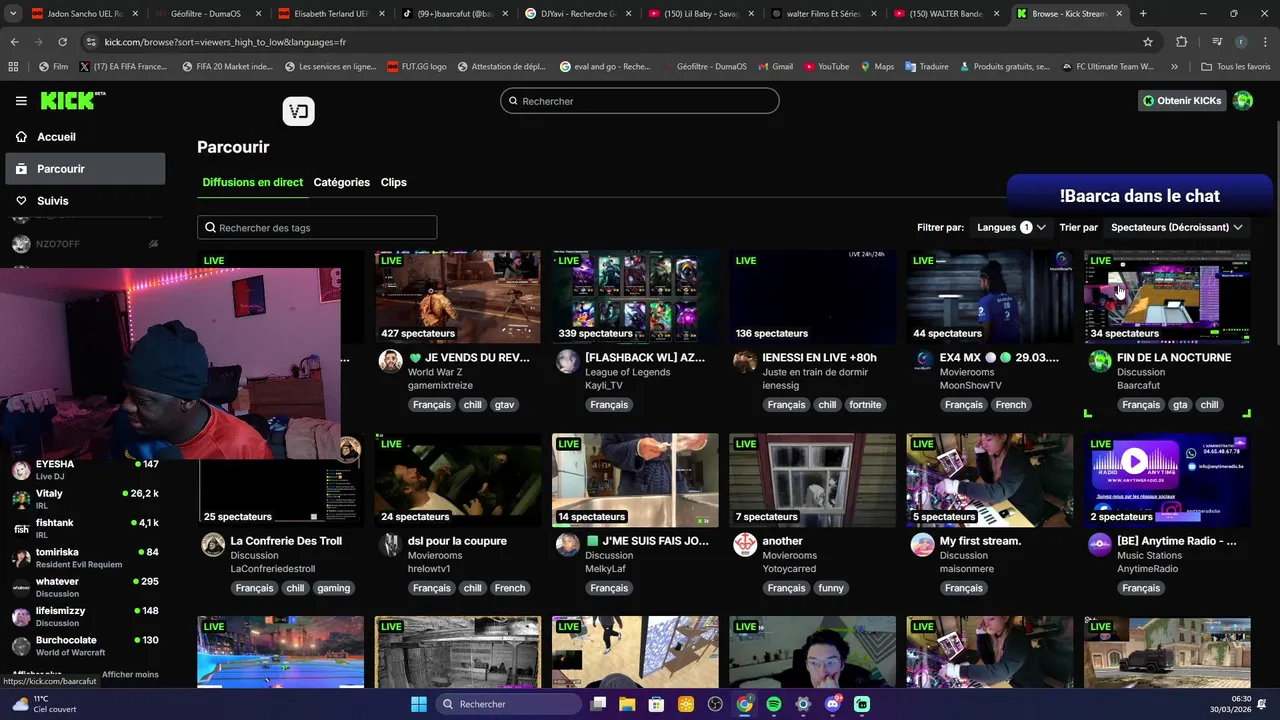Open the Chrome three-dot menu
1280x720 pixels.
pos(1265,42)
